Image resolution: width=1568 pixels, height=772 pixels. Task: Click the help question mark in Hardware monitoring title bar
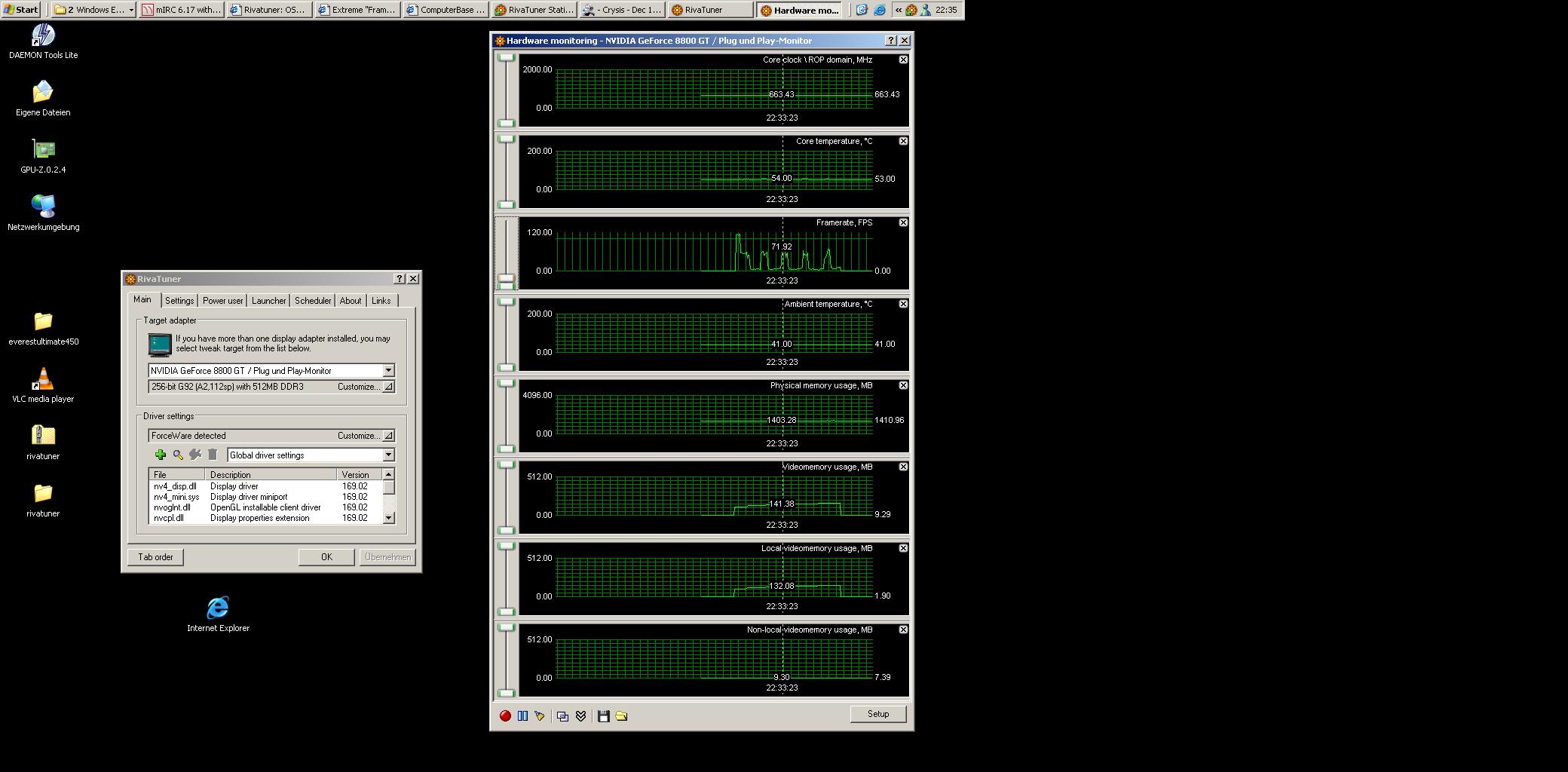(891, 41)
